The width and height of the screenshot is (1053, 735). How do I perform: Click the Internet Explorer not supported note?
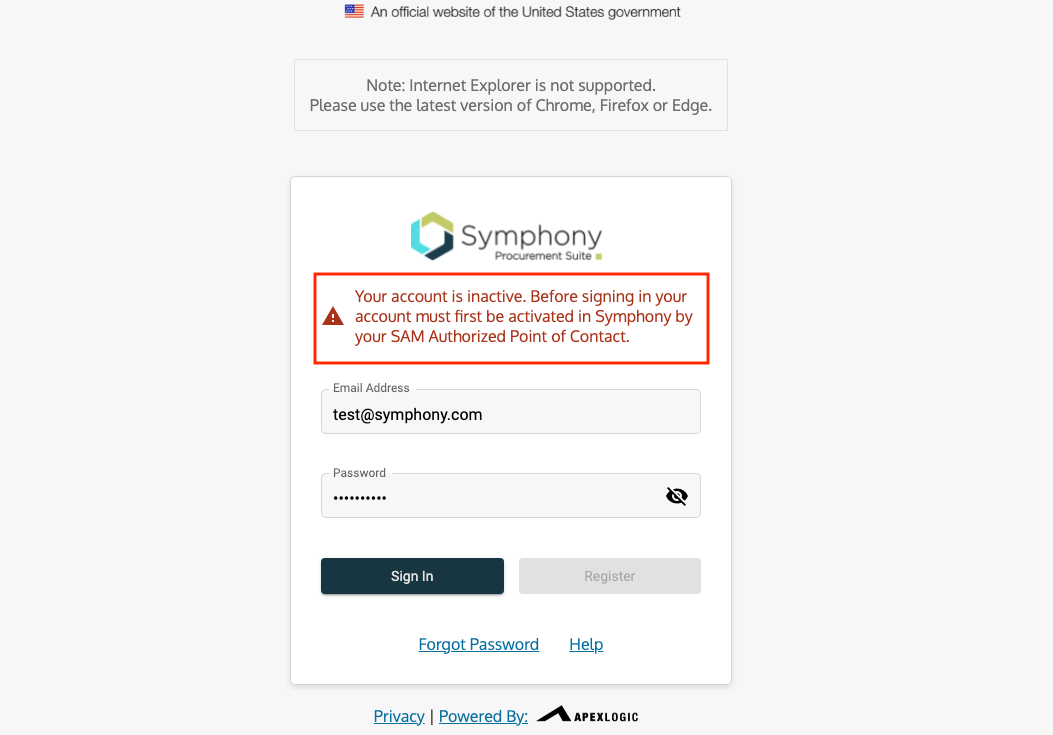pos(510,95)
